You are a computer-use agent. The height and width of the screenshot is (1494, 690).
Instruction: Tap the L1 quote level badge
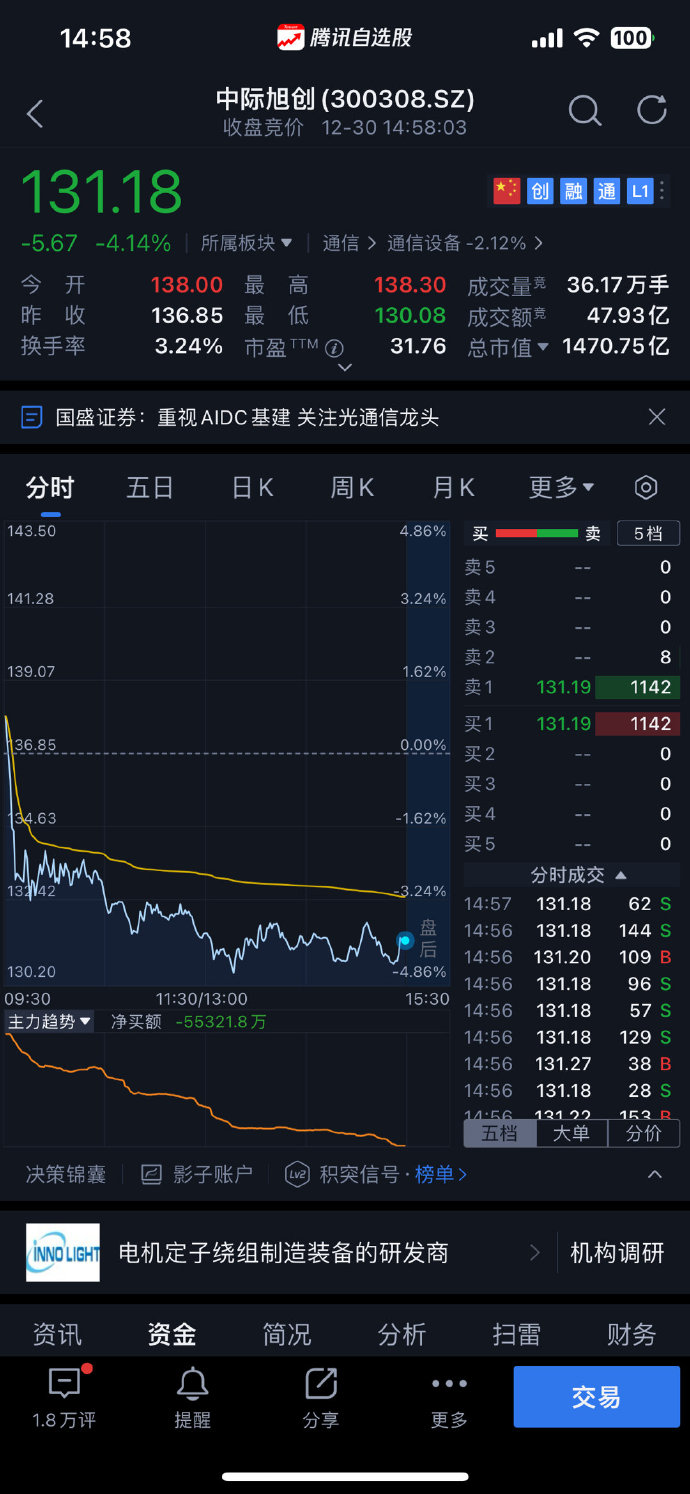(x=640, y=191)
